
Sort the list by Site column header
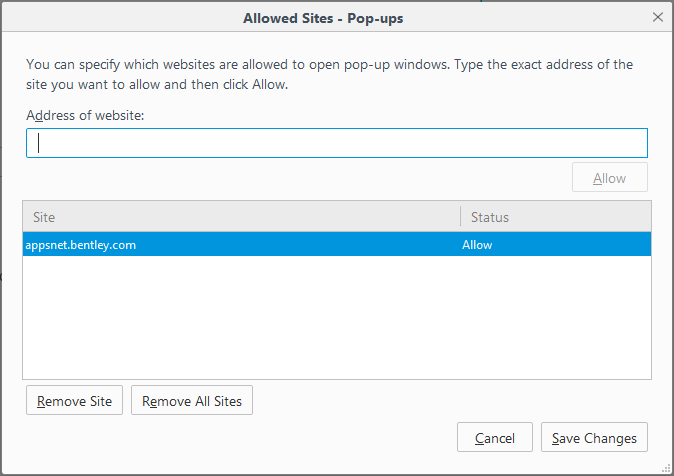pyautogui.click(x=242, y=217)
